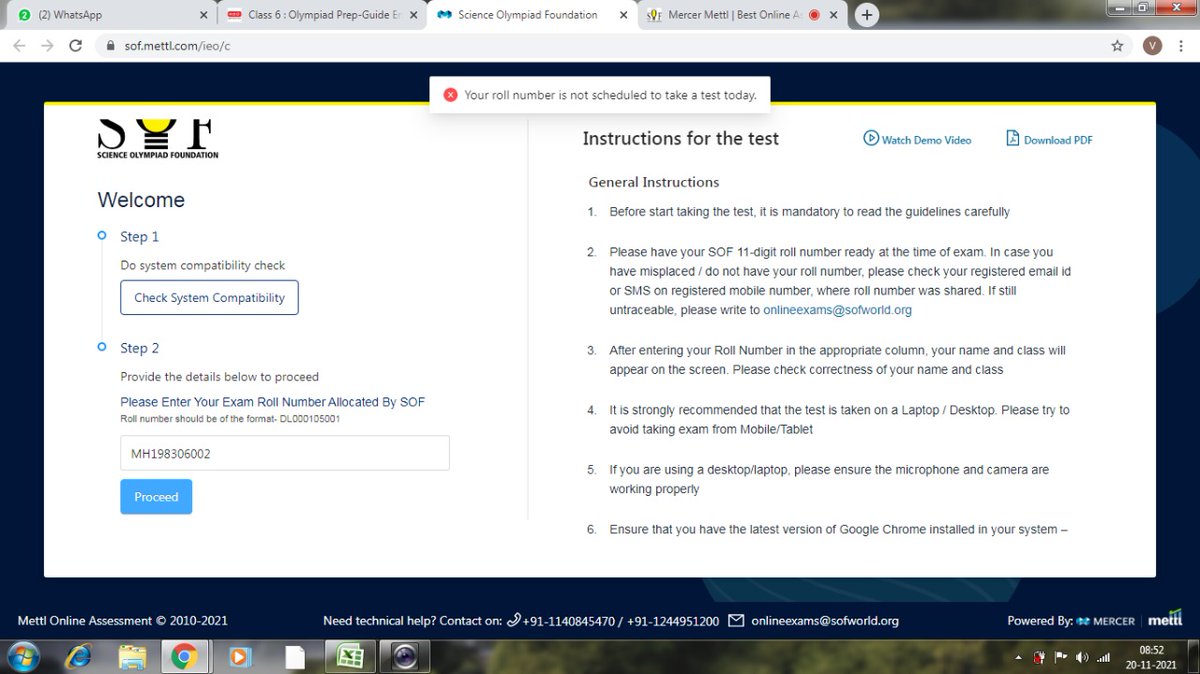
Task: Click the red error icon in the notification
Action: click(x=450, y=95)
